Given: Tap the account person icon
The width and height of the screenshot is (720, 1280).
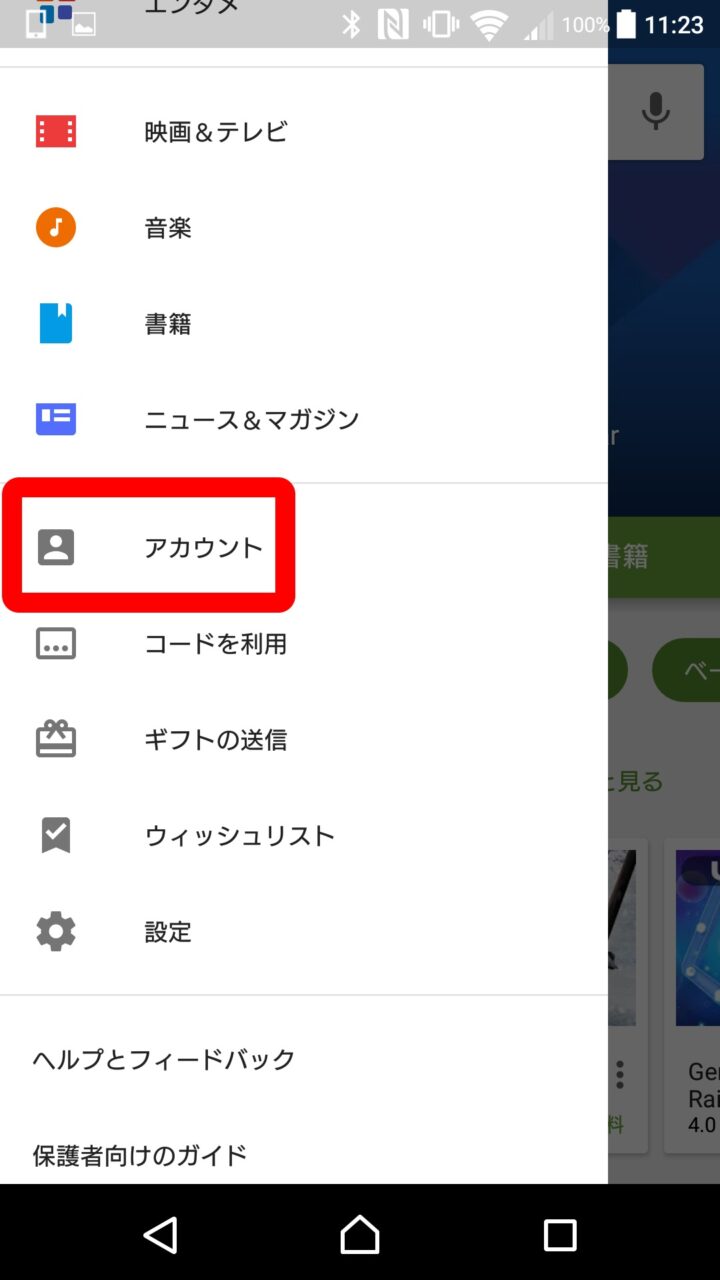Looking at the screenshot, I should (56, 547).
